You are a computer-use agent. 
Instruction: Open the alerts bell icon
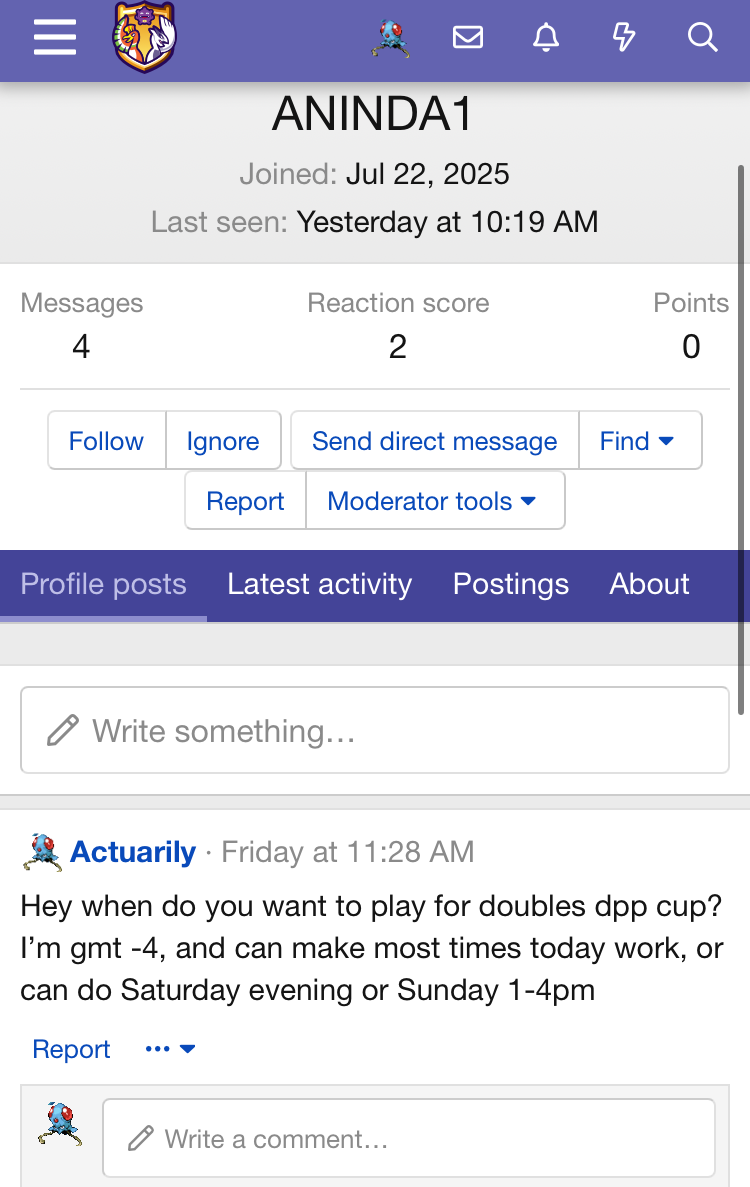pyautogui.click(x=546, y=37)
